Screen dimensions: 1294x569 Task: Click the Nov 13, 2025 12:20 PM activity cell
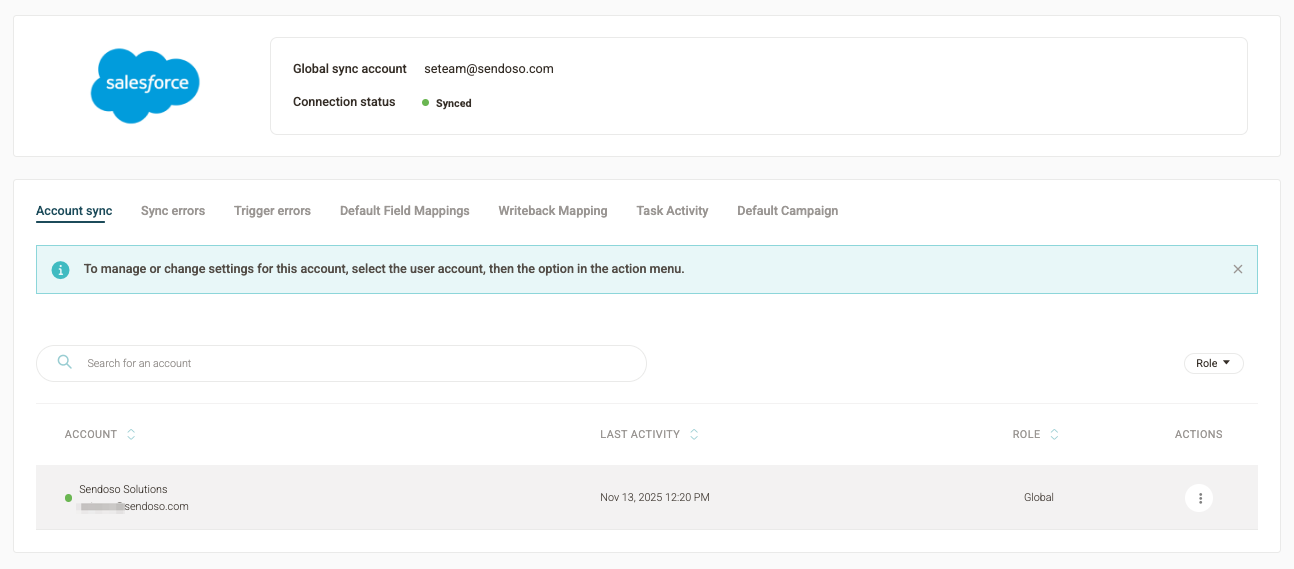pyautogui.click(x=655, y=497)
